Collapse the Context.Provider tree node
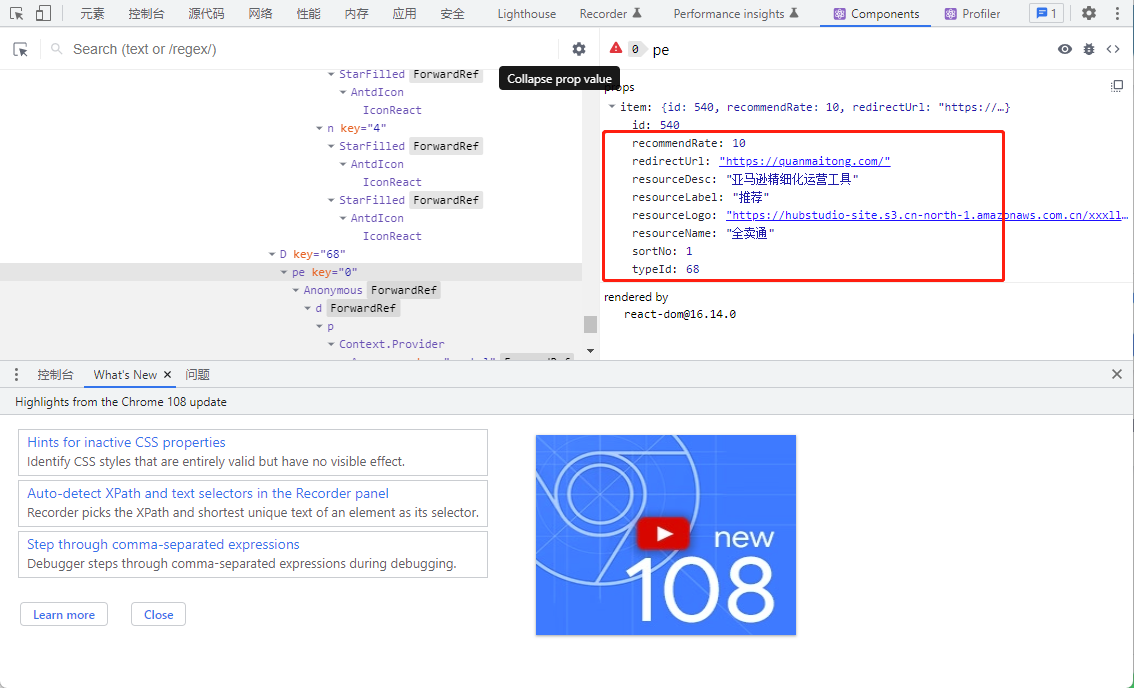The height and width of the screenshot is (688, 1134). (331, 344)
